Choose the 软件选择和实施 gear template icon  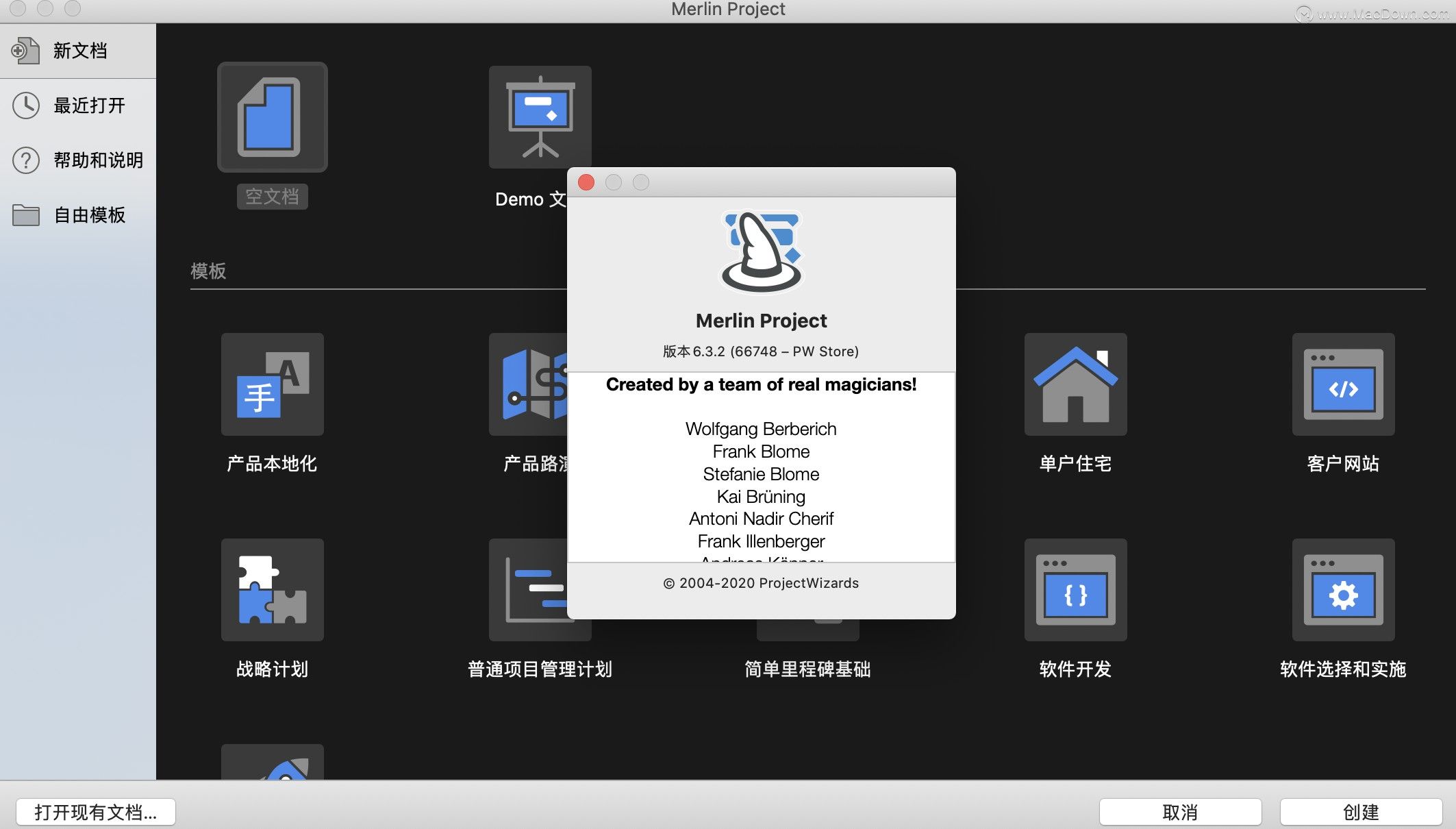pos(1344,590)
